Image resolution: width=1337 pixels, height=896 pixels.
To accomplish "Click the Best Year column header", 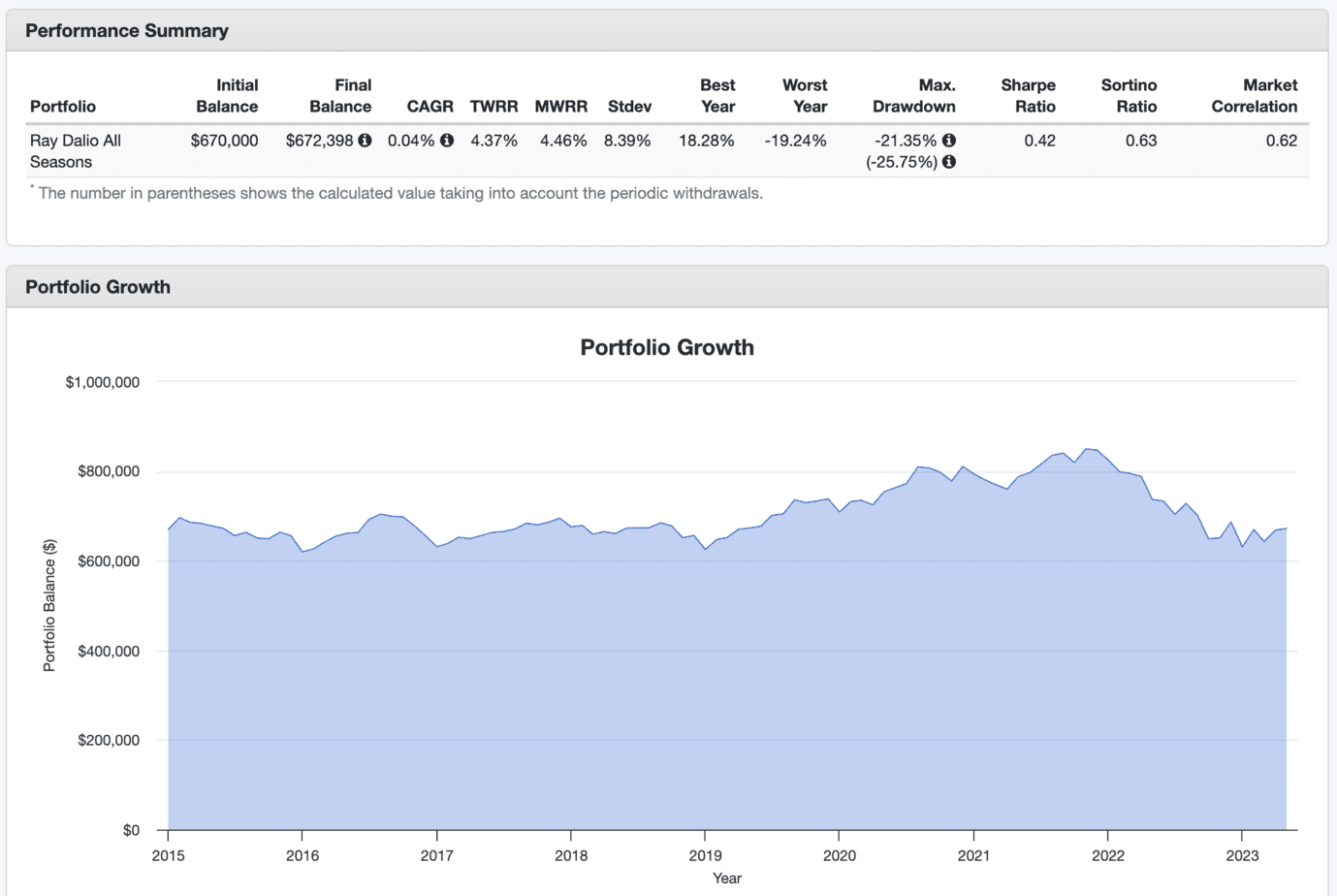I will pos(717,96).
